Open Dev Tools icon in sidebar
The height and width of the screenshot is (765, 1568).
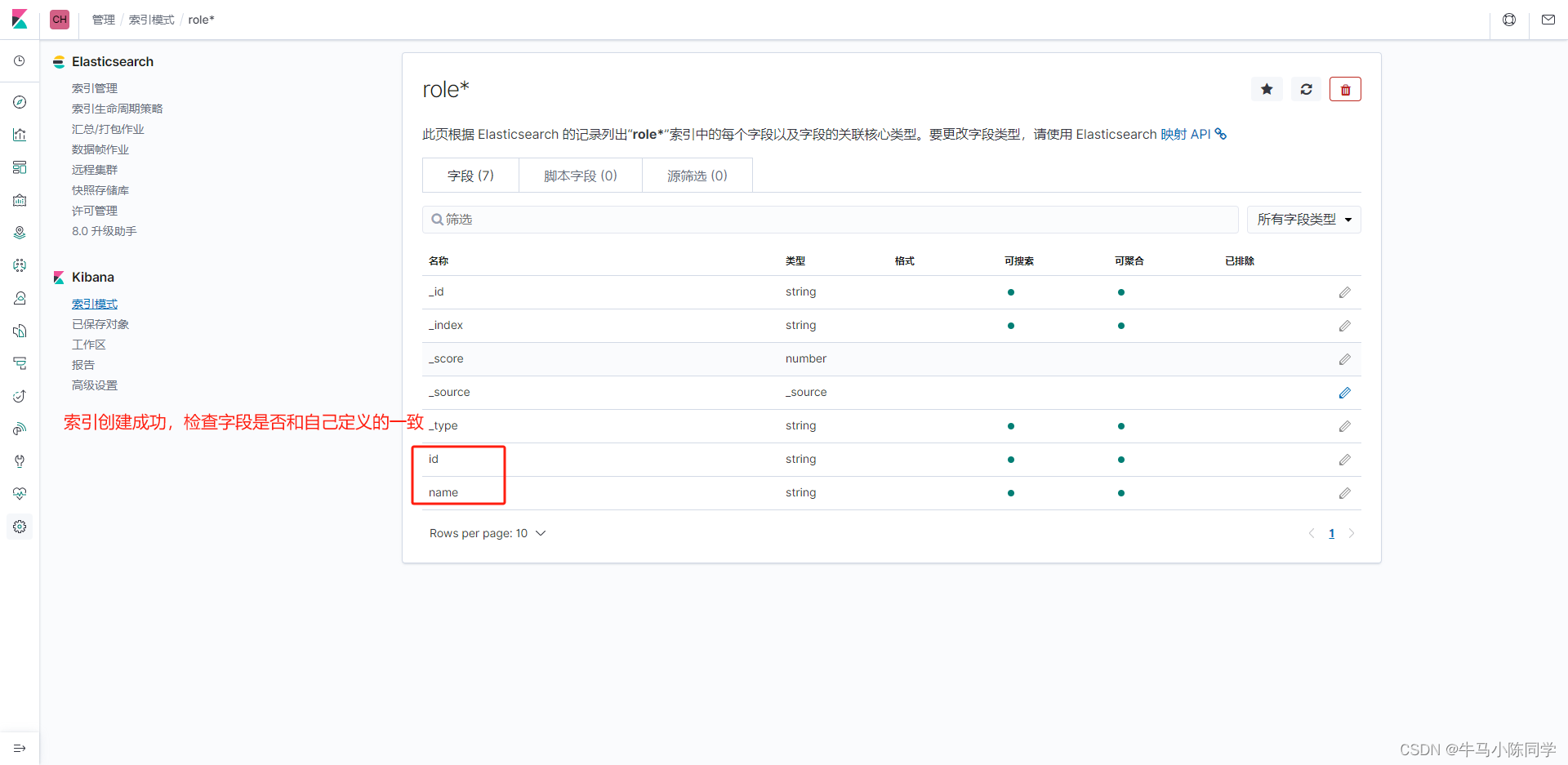(20, 461)
